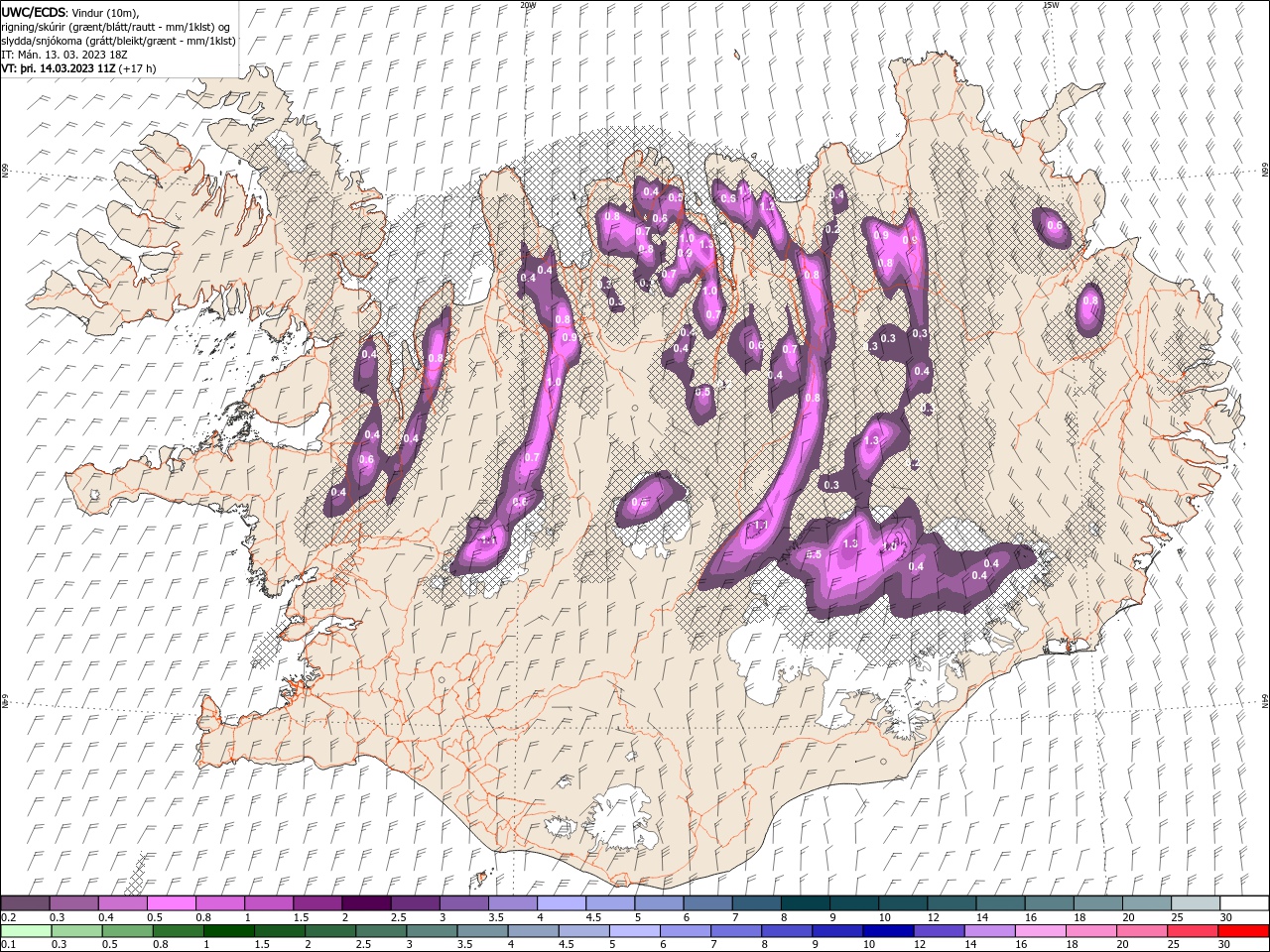The height and width of the screenshot is (952, 1270).
Task: Pick the bright red swatch labeled 30 in rain legend
Action: pos(1243,931)
